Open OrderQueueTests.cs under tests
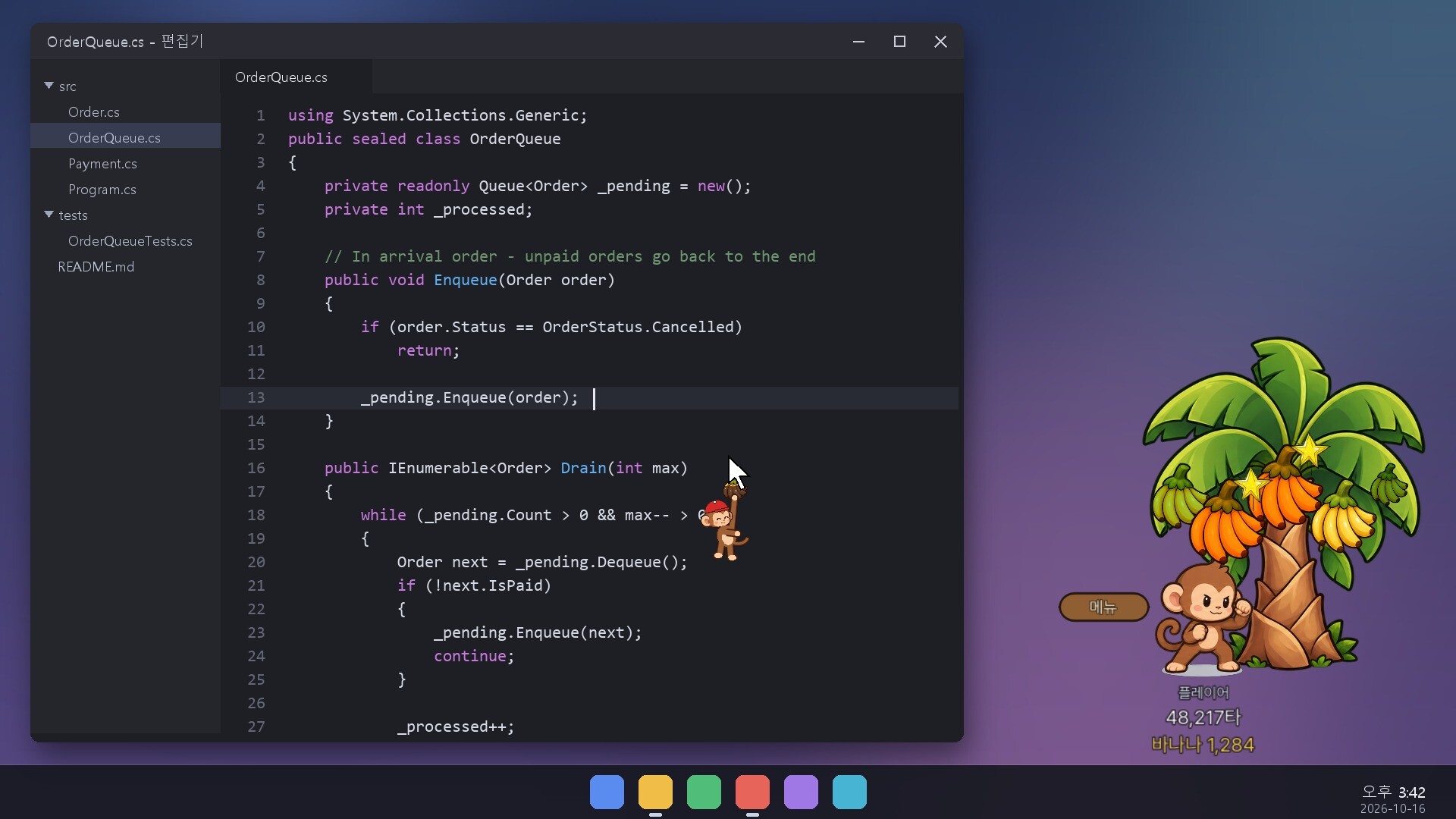 click(130, 240)
